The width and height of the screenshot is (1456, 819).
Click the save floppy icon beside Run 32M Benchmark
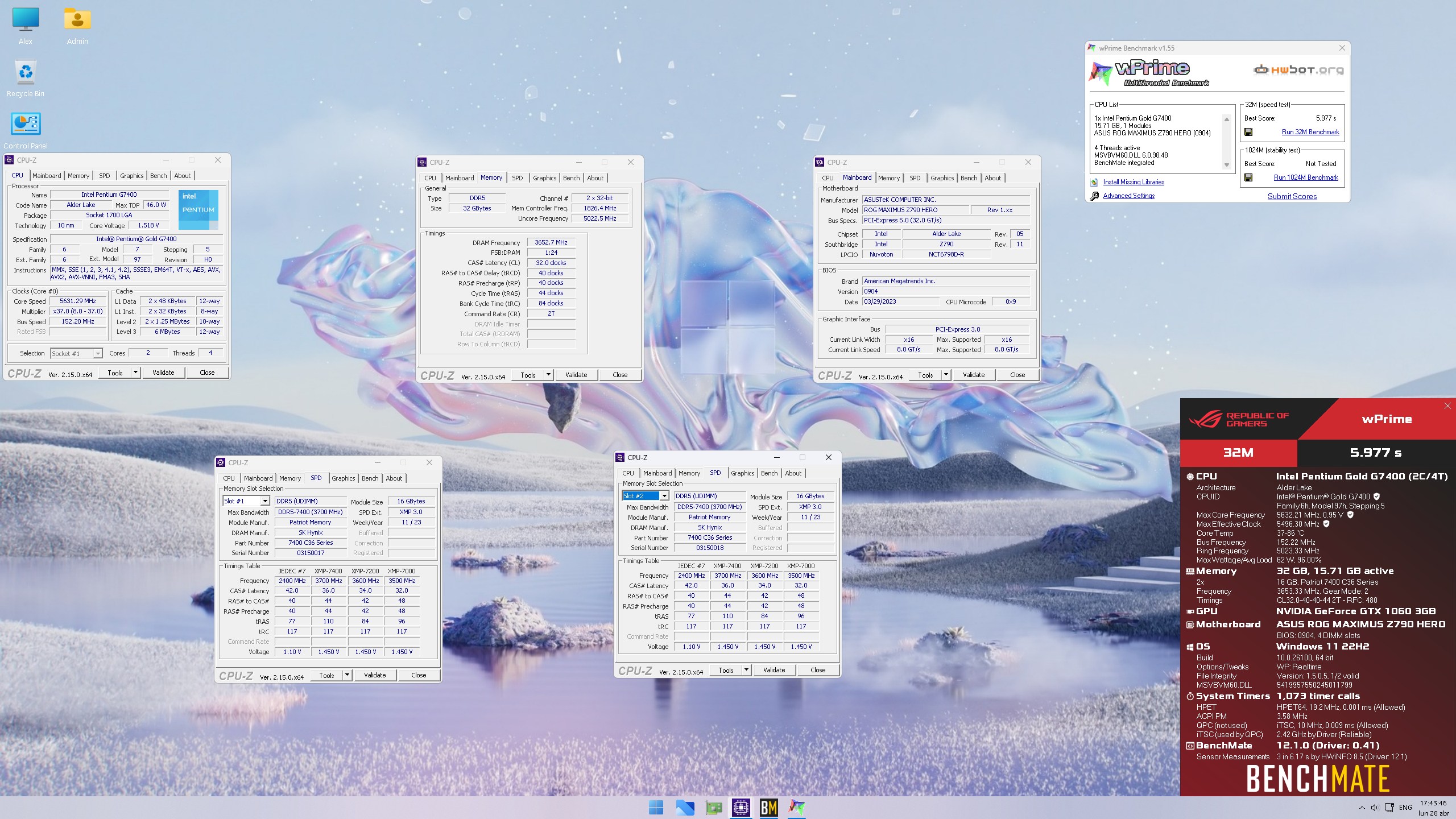pyautogui.click(x=1248, y=132)
